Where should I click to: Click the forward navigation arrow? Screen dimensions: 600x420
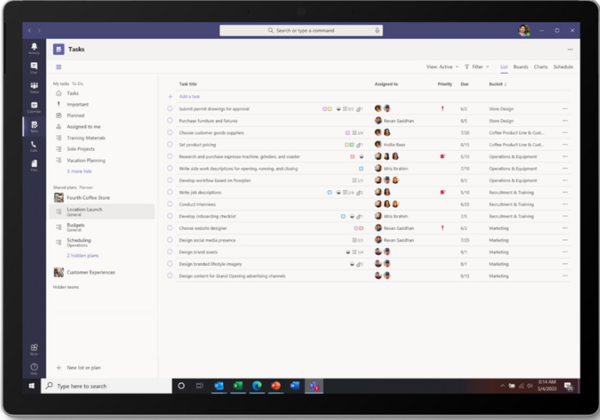click(x=39, y=30)
